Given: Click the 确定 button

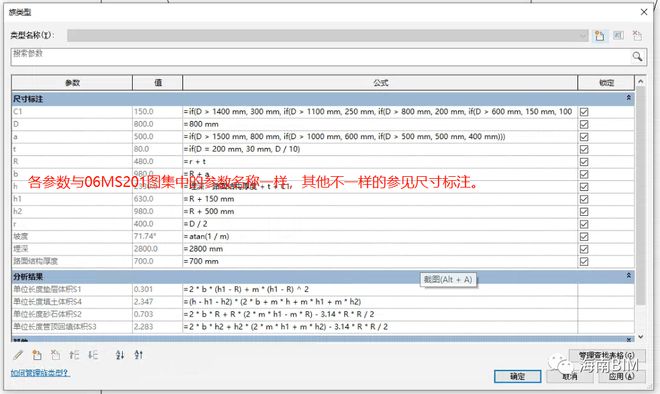Looking at the screenshot, I should click(517, 376).
